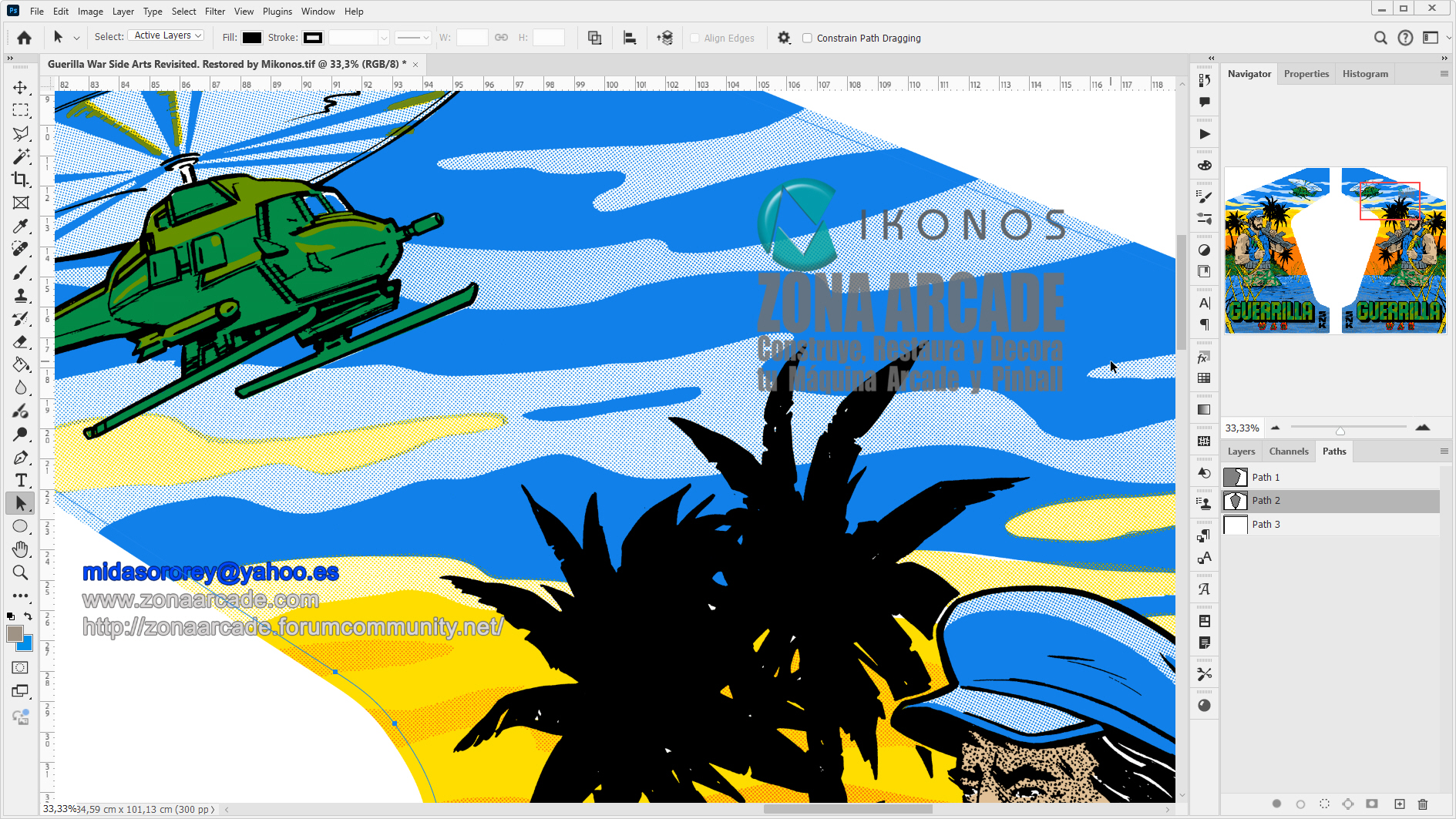Toggle Quick Mask mode
The image size is (1456, 819).
point(21,668)
